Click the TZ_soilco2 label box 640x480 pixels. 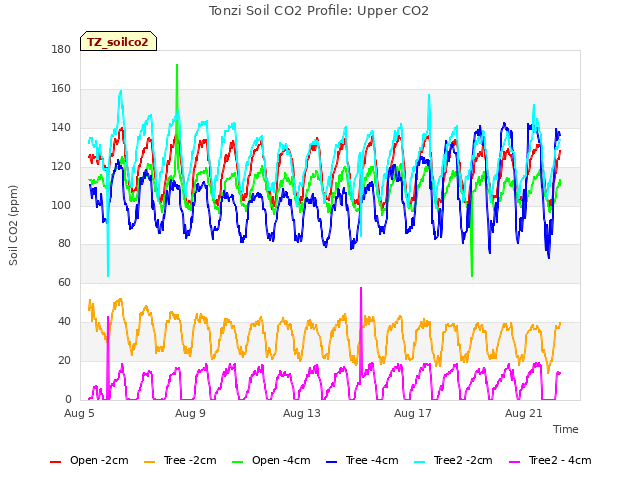[x=118, y=41]
